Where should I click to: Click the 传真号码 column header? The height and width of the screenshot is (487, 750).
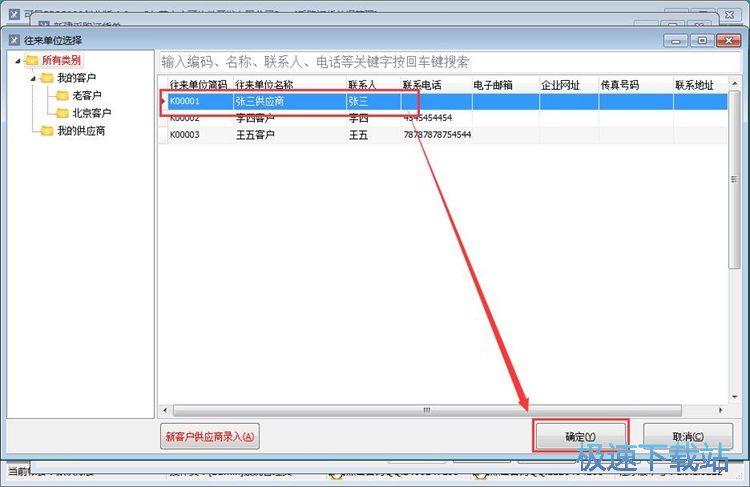click(636, 85)
